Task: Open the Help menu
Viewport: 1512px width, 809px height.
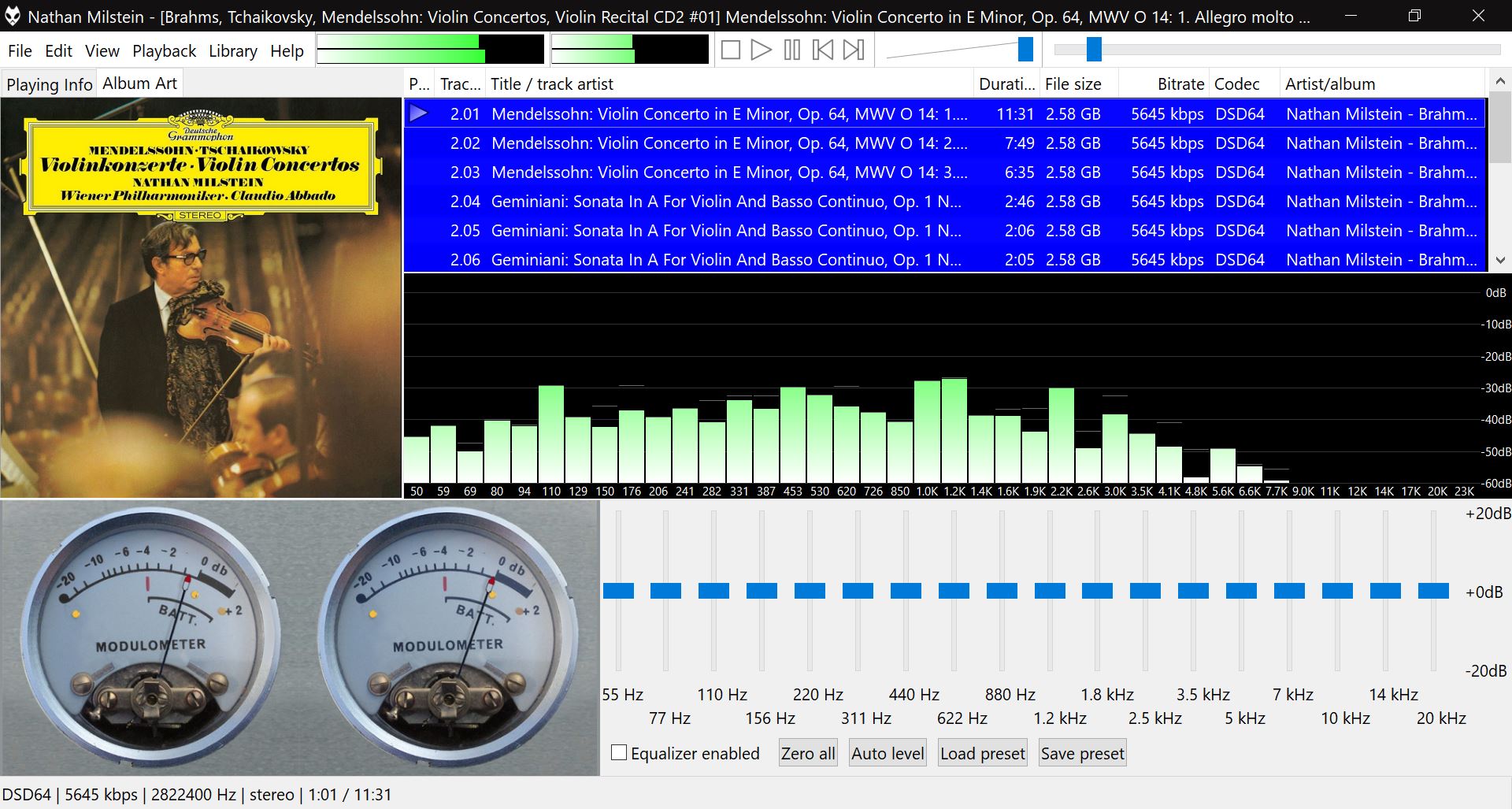Action: 287,51
